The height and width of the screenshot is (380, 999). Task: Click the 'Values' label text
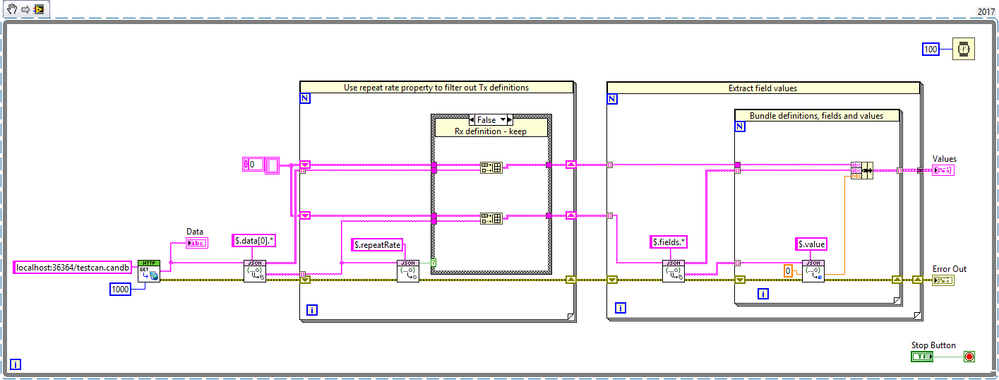(x=944, y=158)
